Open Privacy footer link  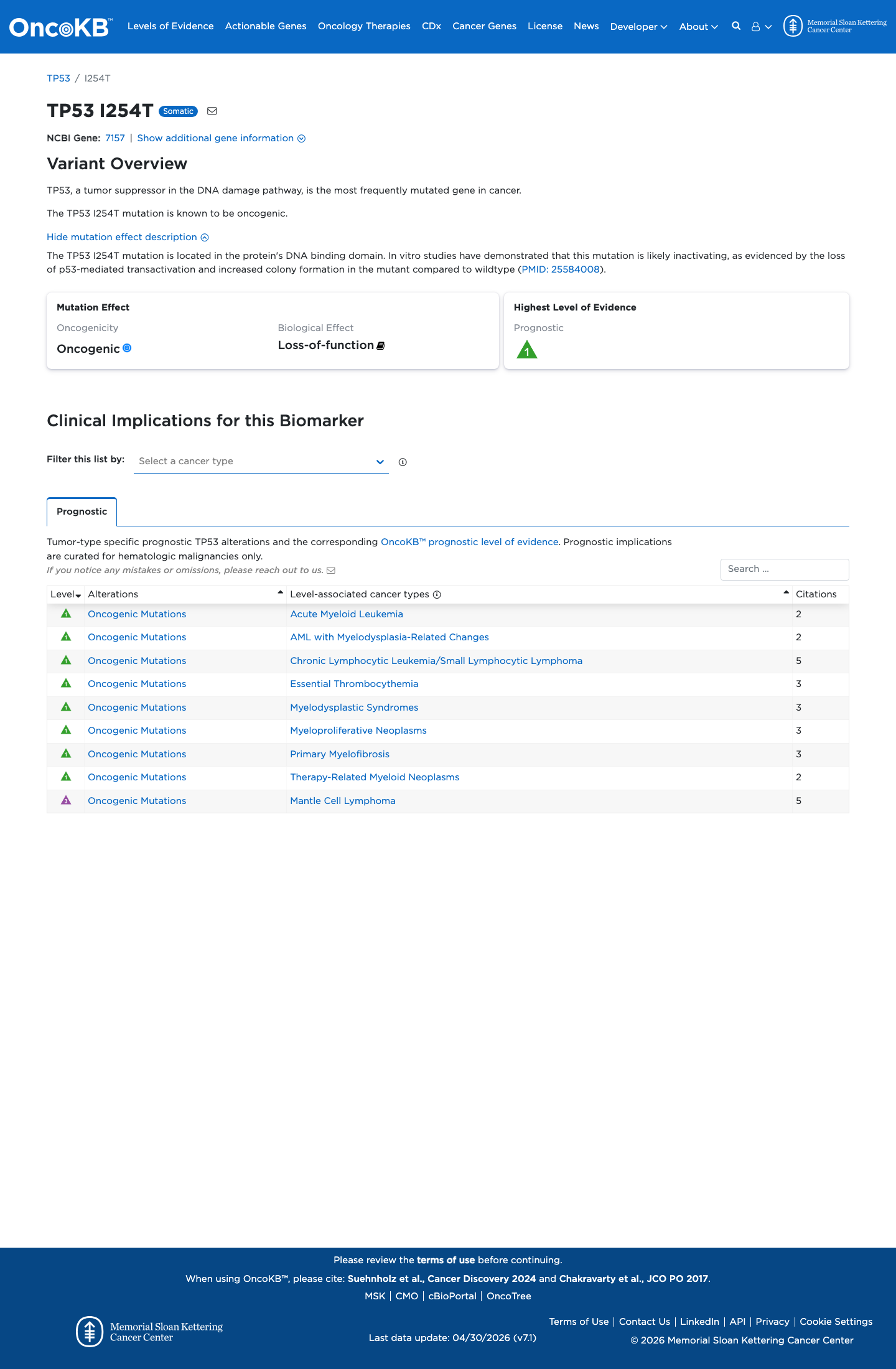(x=772, y=1322)
